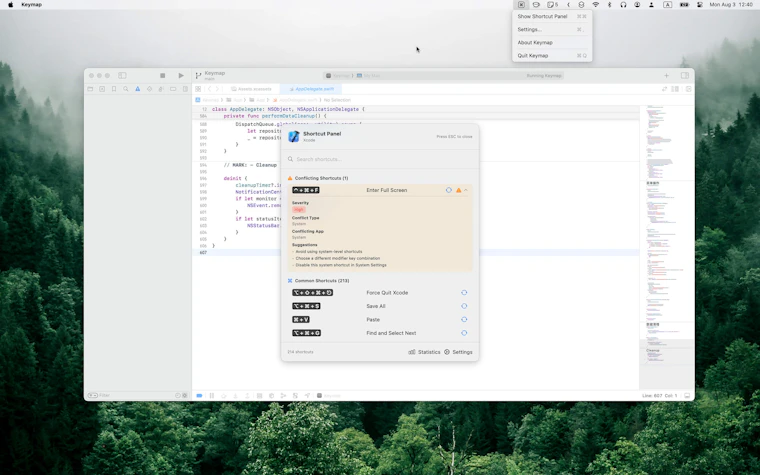The image size is (760, 475).
Task: Select About Keymap menu entry
Action: 552,42
